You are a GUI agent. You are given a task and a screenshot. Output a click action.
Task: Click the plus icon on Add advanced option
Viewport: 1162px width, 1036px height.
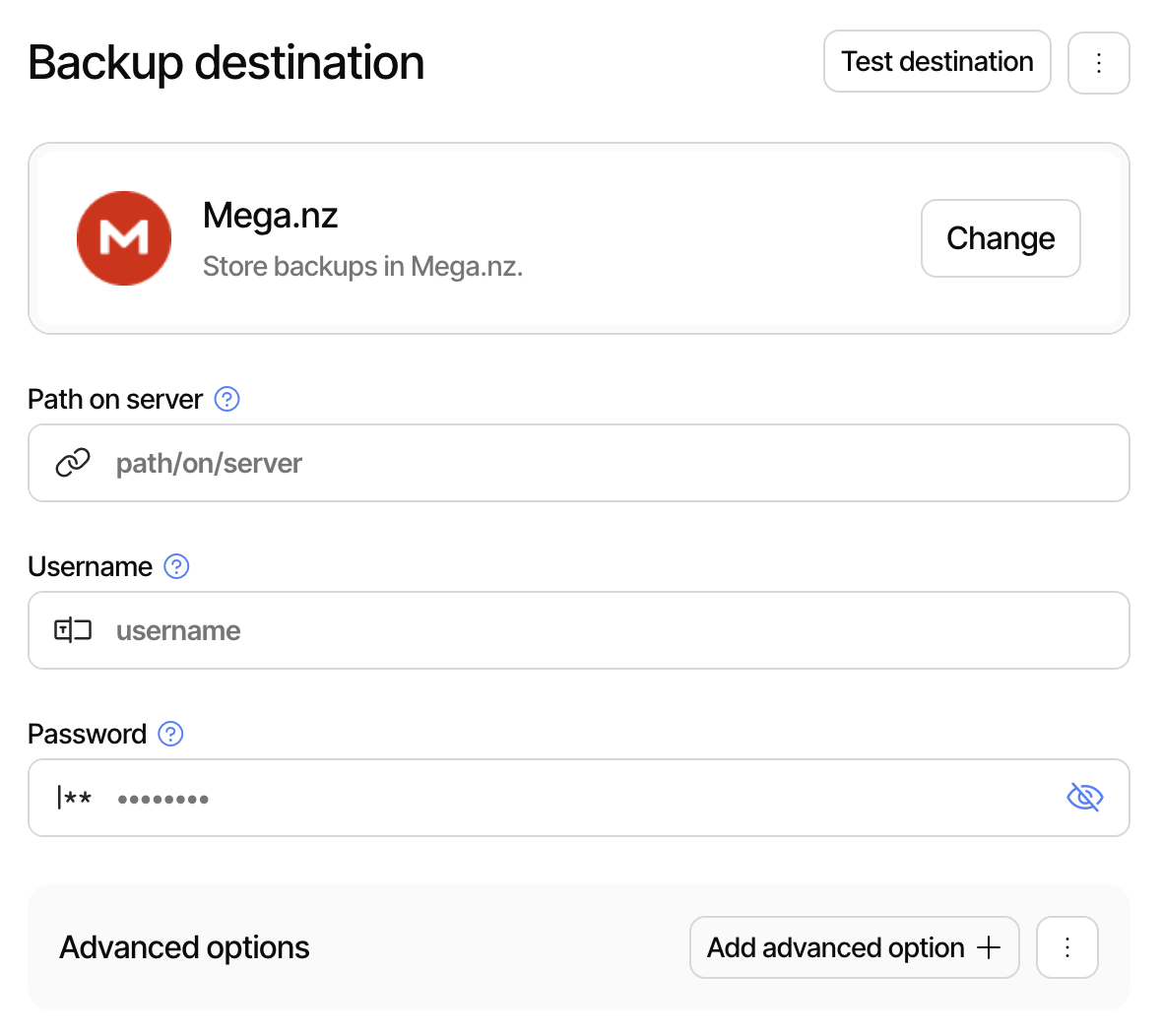click(988, 946)
